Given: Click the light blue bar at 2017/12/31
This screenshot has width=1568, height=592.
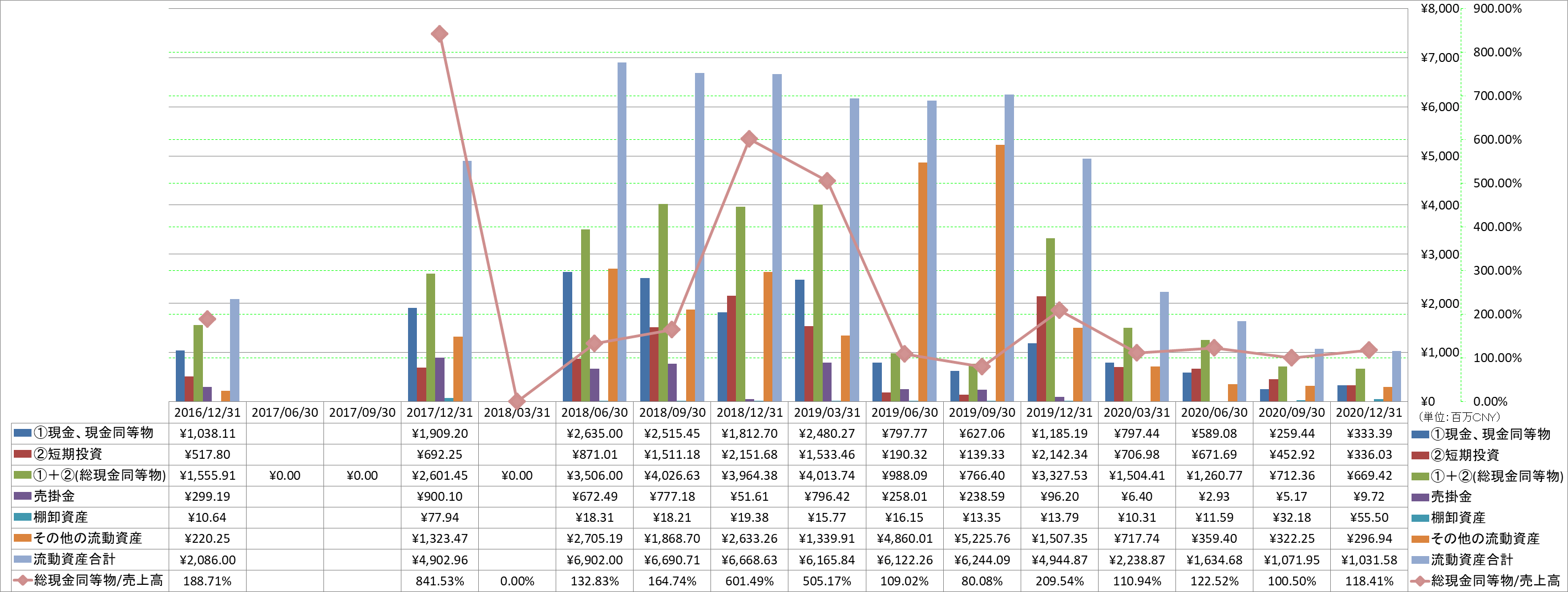Looking at the screenshot, I should [x=467, y=281].
